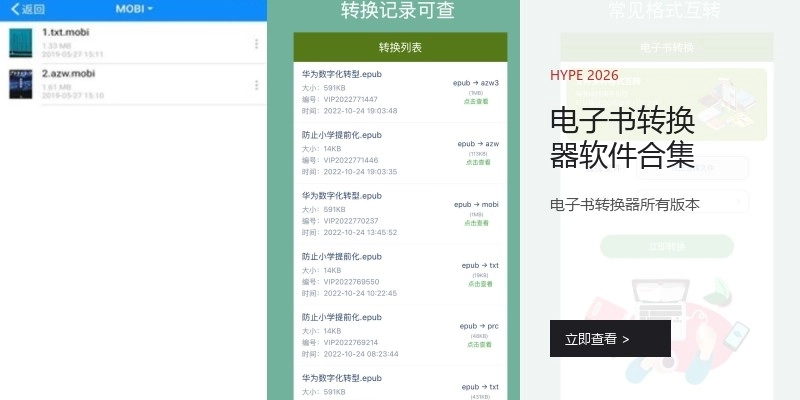
Task: Select the 1.txt.mobi file name
Action: coord(66,32)
